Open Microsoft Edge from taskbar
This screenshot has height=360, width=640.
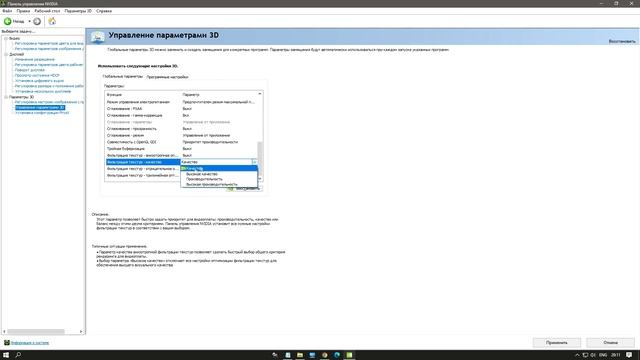pyautogui.click(x=337, y=355)
